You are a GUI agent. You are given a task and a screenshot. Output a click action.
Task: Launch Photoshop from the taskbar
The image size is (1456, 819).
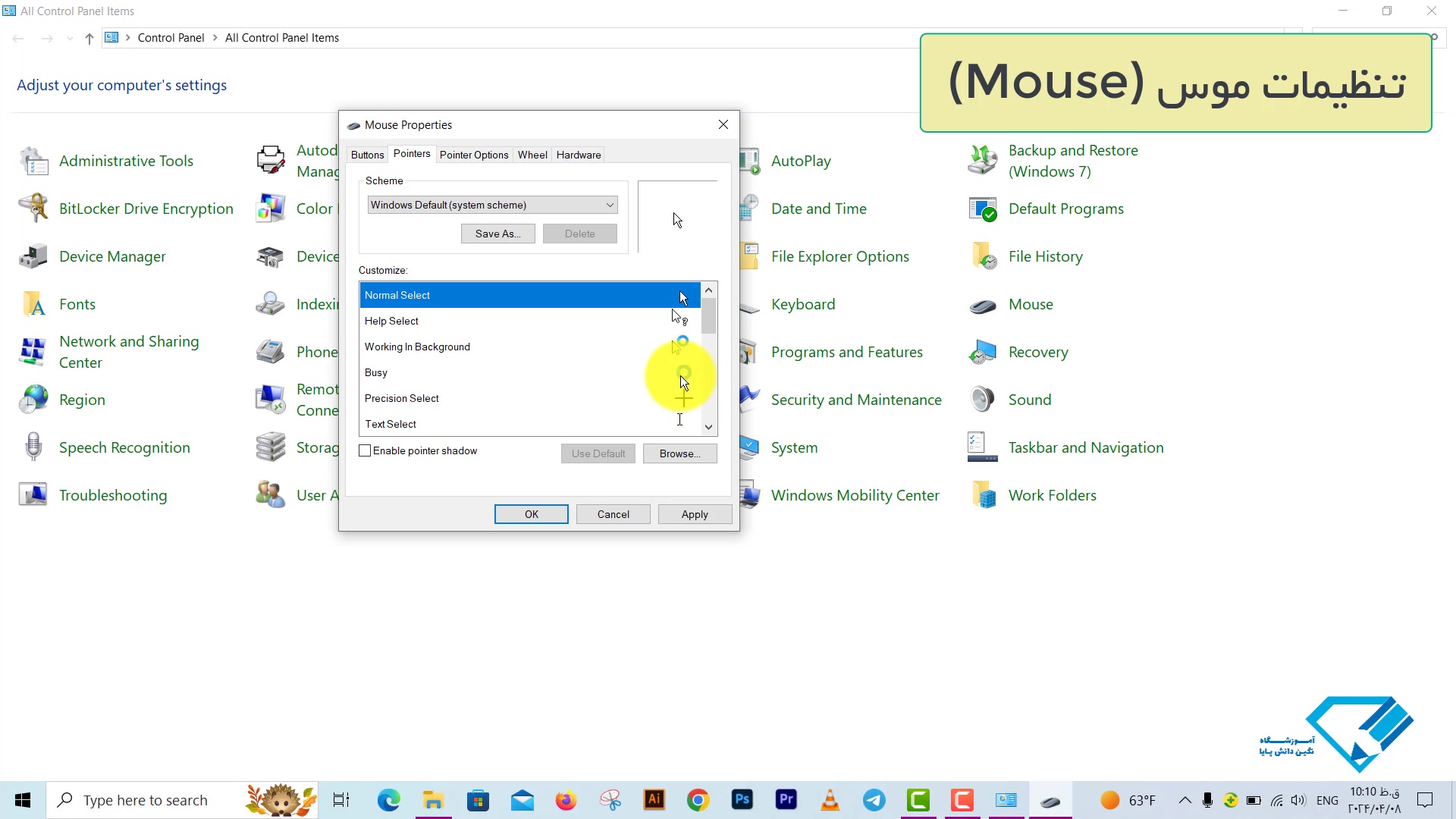pyautogui.click(x=742, y=800)
